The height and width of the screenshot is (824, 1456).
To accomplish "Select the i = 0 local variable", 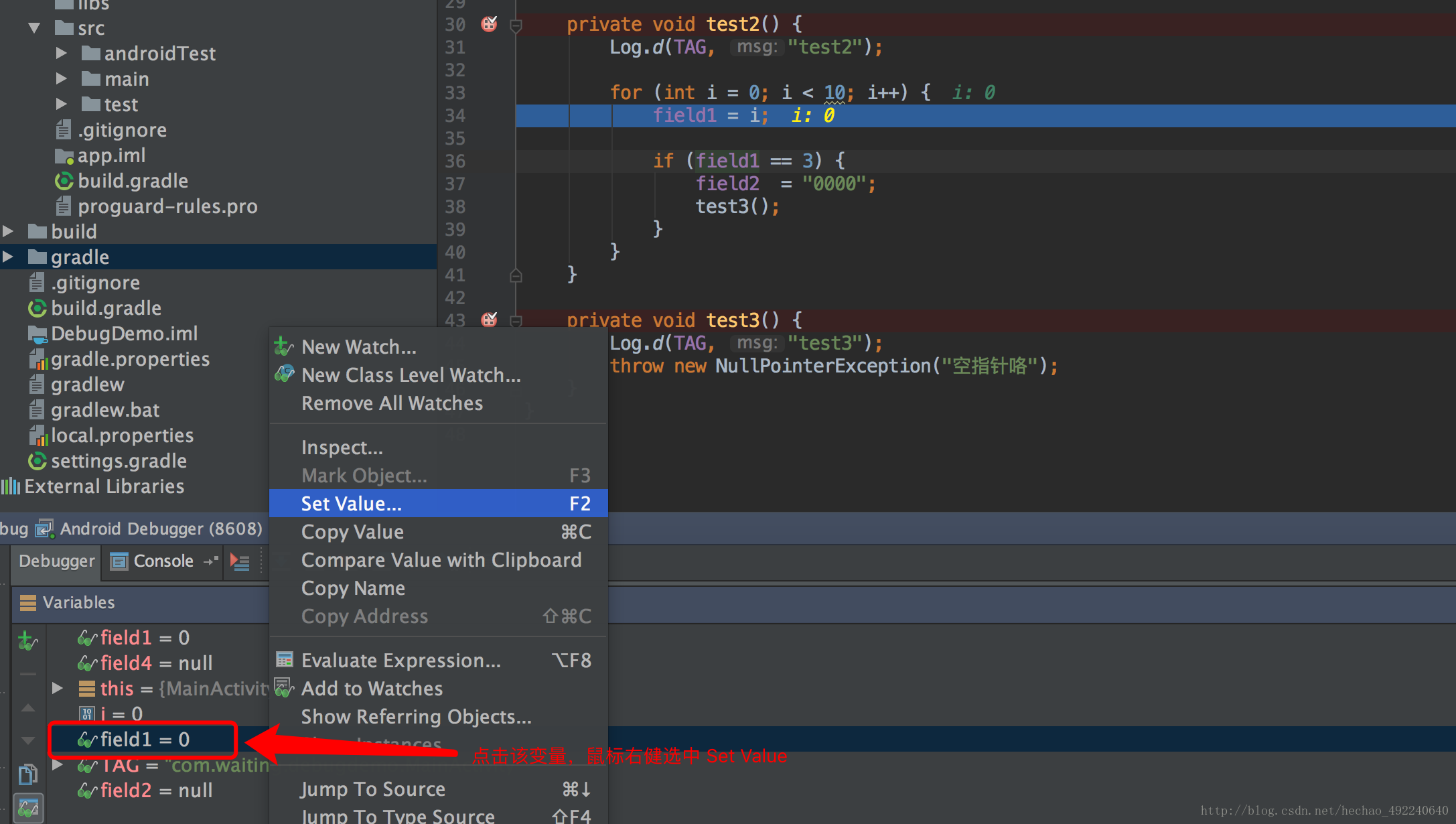I will pyautogui.click(x=111, y=714).
